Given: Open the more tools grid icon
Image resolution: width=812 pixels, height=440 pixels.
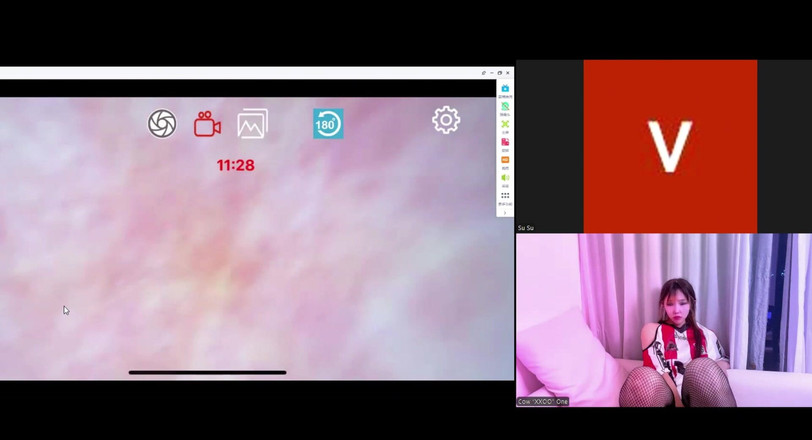Looking at the screenshot, I should 505,196.
